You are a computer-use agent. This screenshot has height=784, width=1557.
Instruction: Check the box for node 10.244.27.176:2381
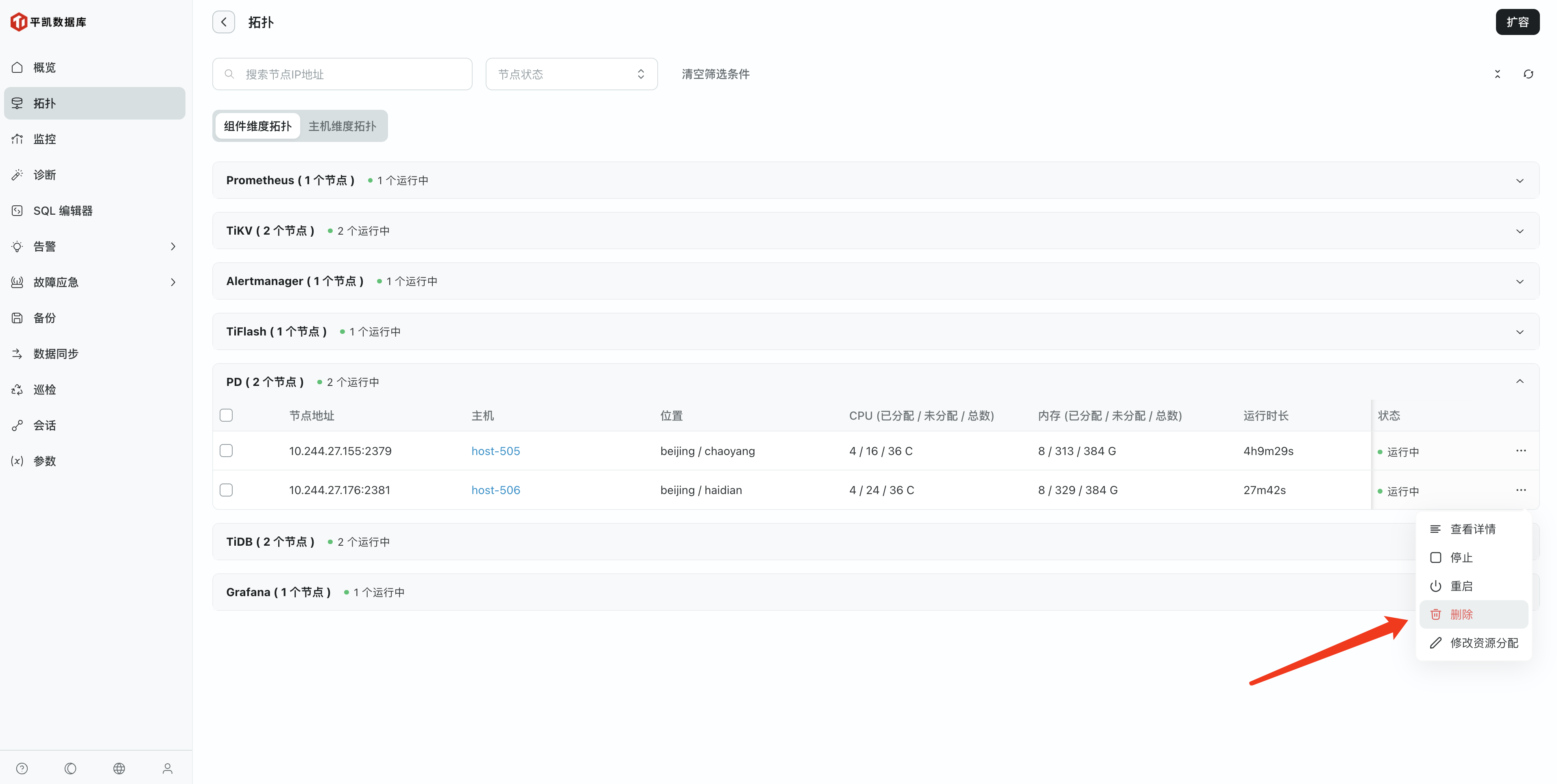pyautogui.click(x=226, y=490)
